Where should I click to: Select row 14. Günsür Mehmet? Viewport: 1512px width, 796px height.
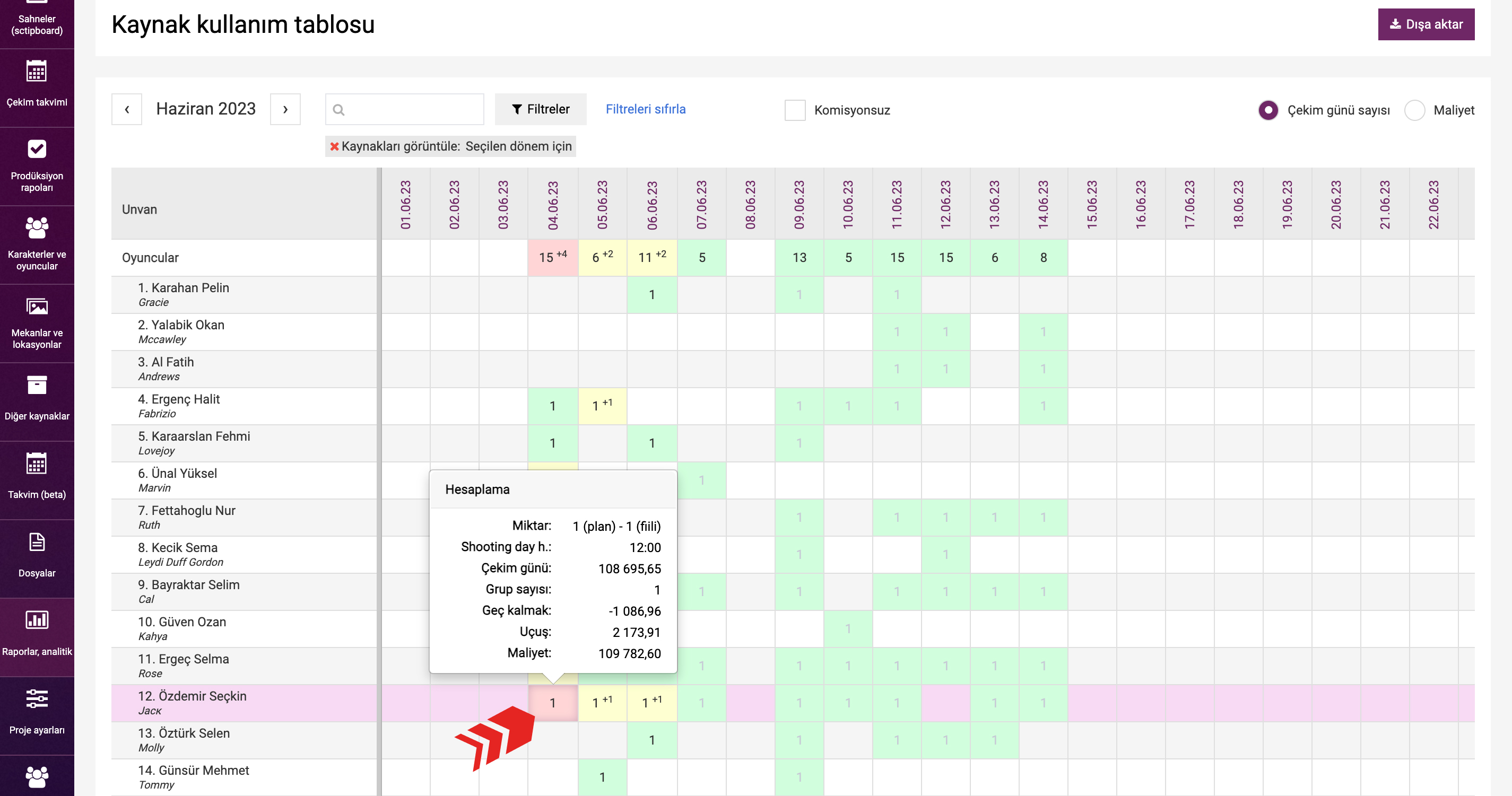[244, 776]
